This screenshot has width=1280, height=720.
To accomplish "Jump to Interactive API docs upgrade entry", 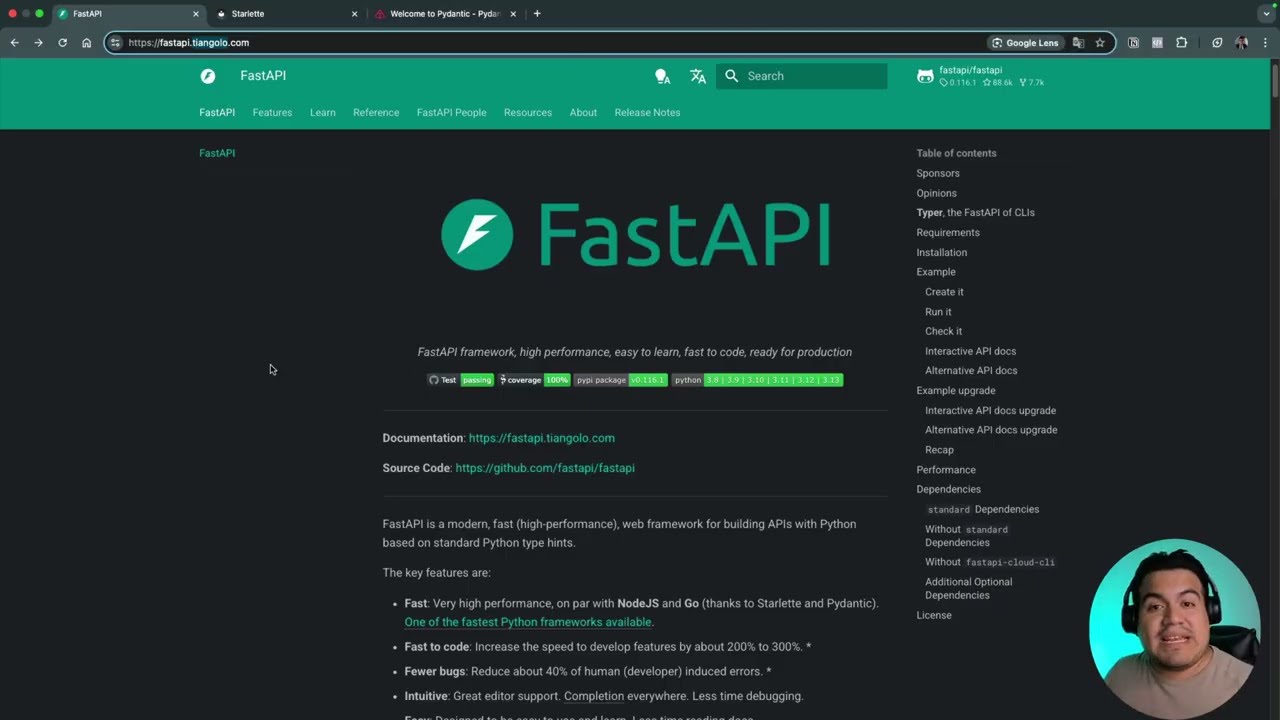I will [x=990, y=410].
